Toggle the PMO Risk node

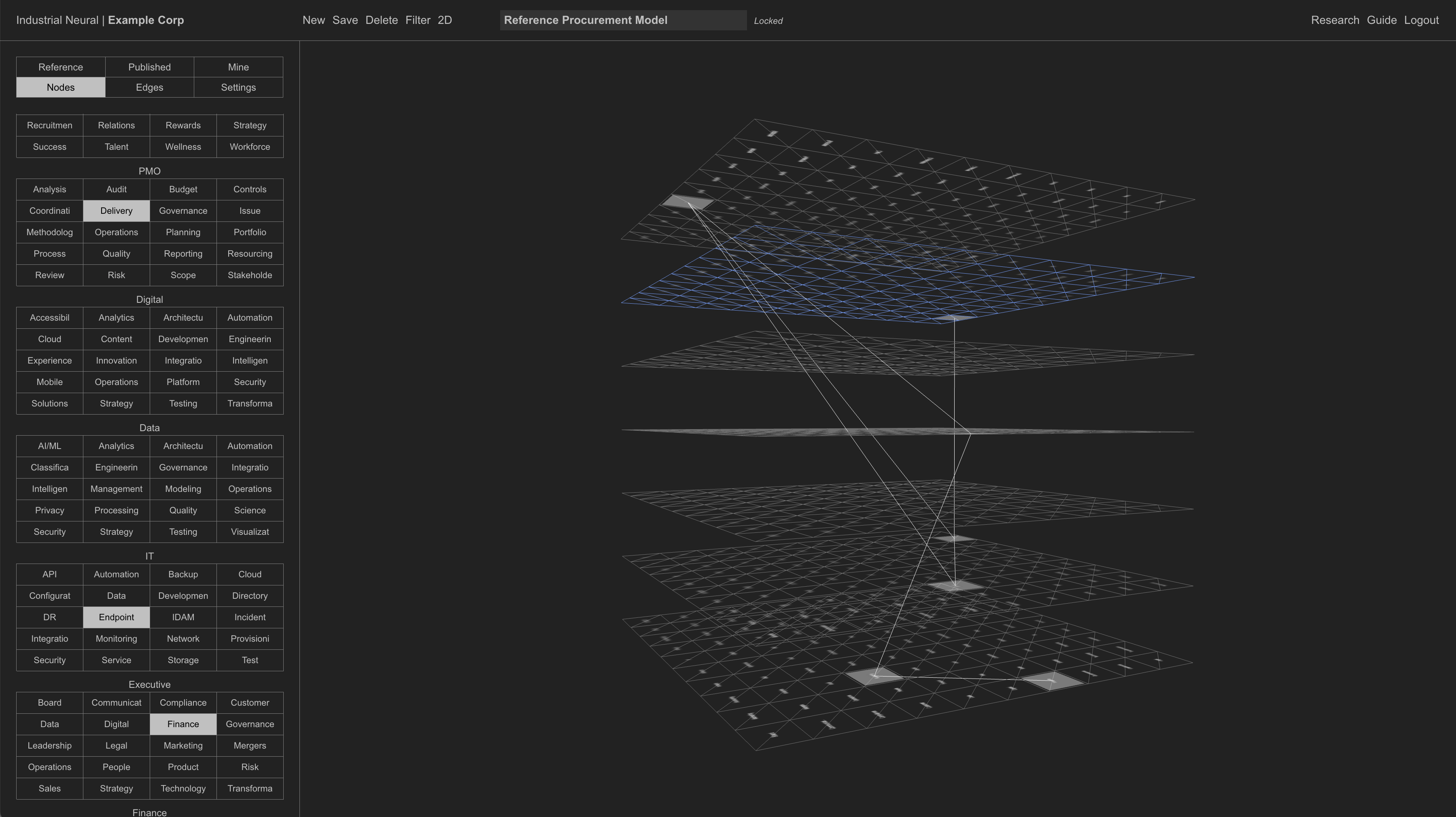(117, 275)
